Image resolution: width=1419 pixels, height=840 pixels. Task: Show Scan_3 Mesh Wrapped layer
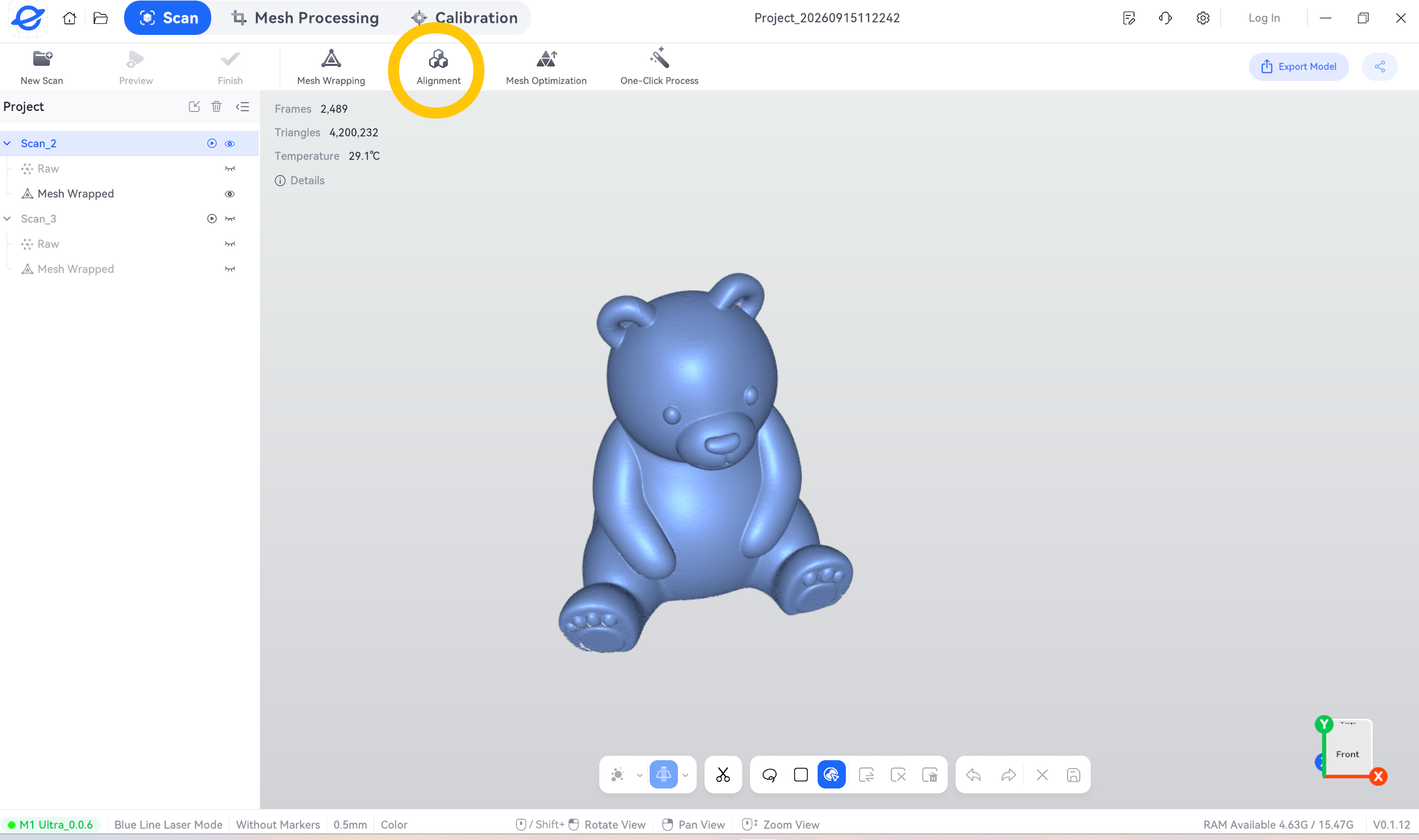pos(230,269)
